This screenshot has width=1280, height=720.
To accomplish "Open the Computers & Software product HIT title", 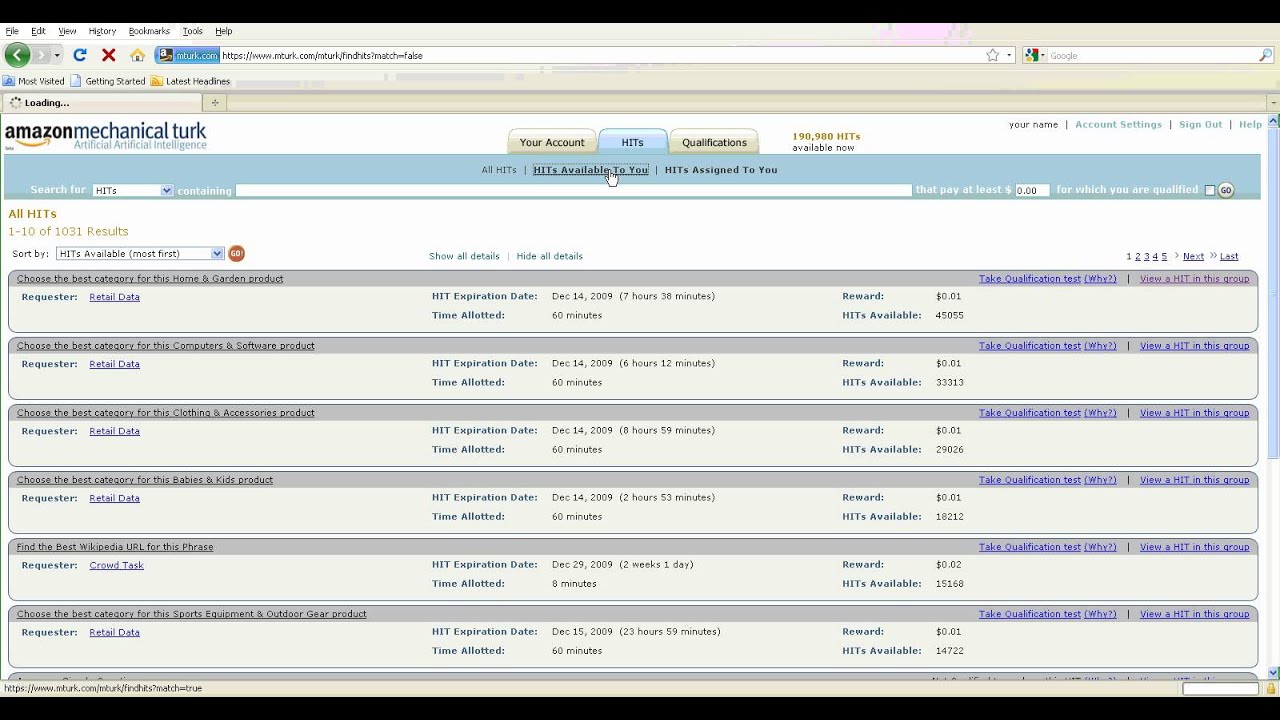I will click(x=166, y=346).
